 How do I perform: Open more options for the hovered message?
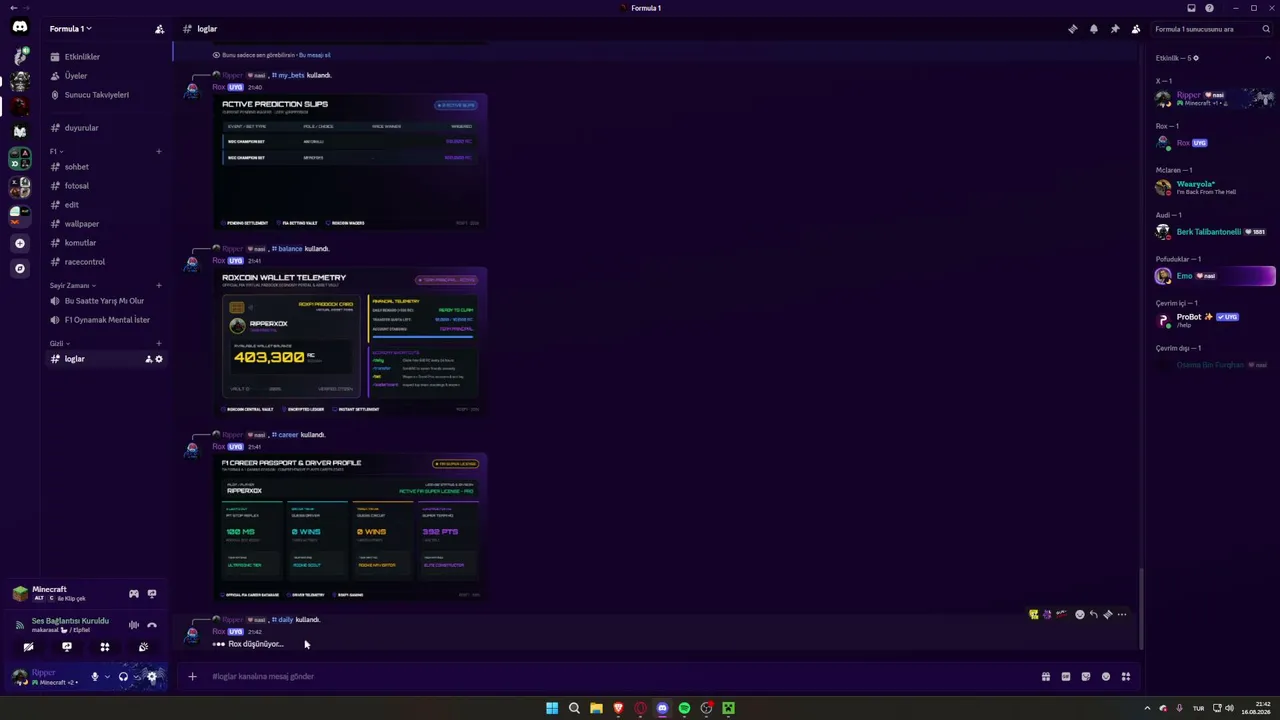1122,614
